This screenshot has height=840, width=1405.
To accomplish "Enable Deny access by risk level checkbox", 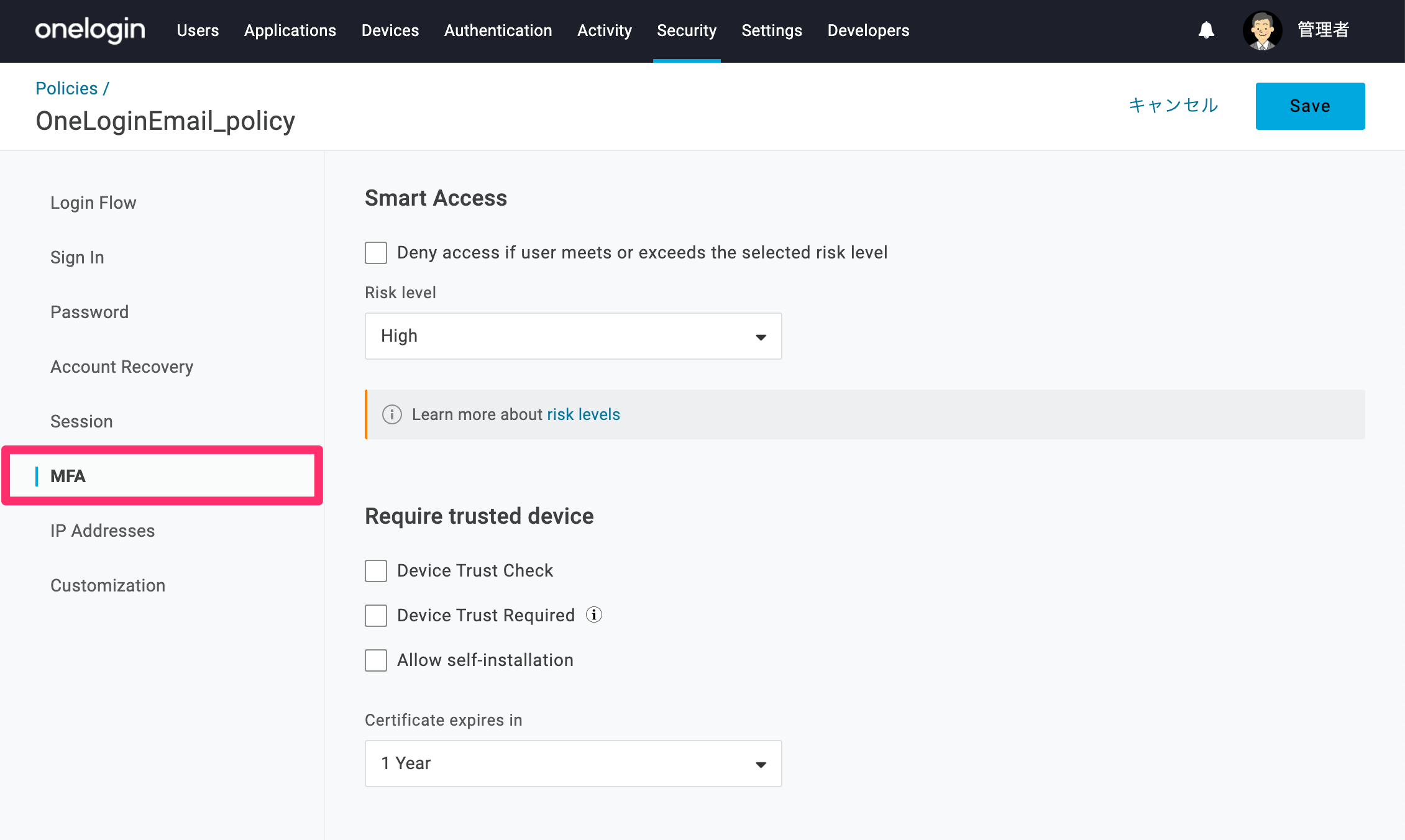I will [376, 253].
